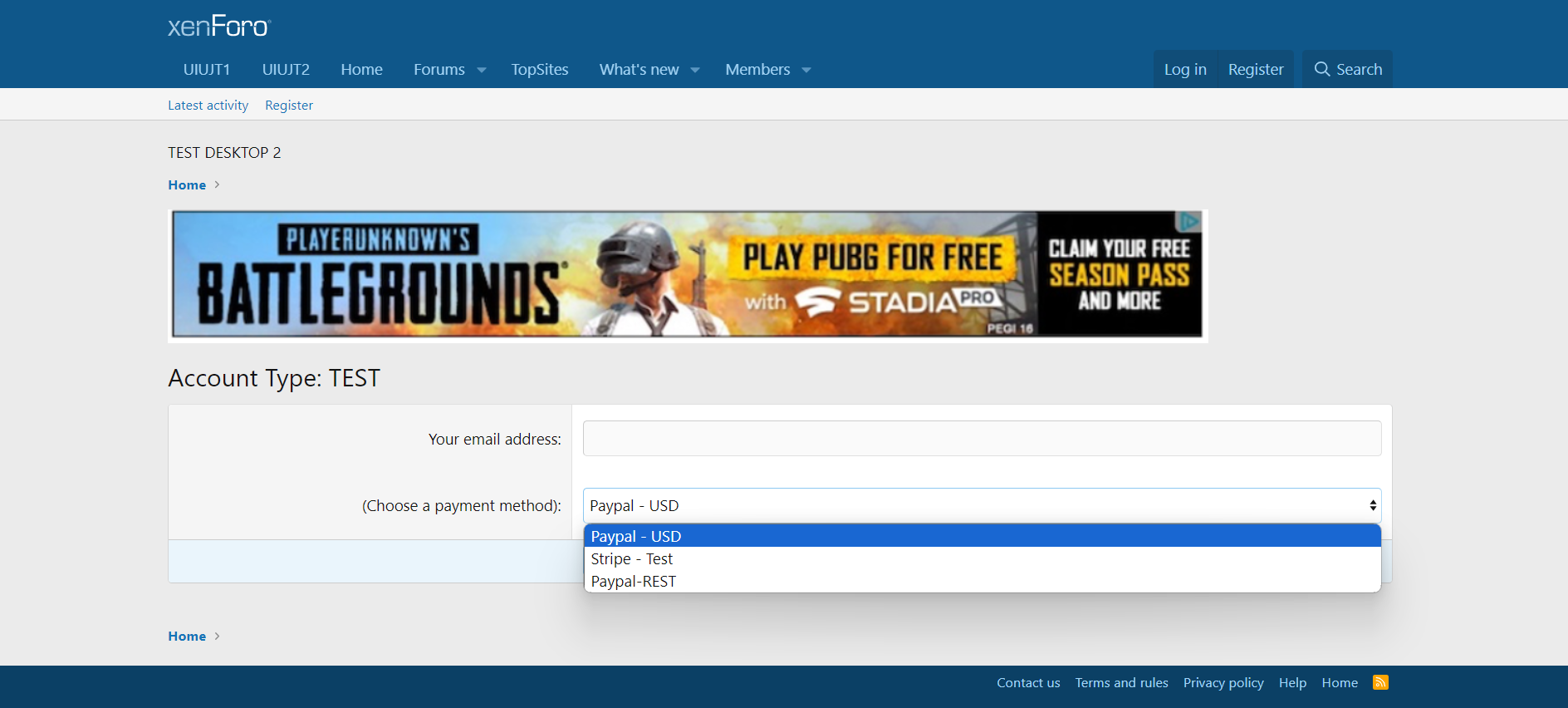Click the RSS feed icon in footer
This screenshot has width=1568, height=708.
[x=1380, y=682]
